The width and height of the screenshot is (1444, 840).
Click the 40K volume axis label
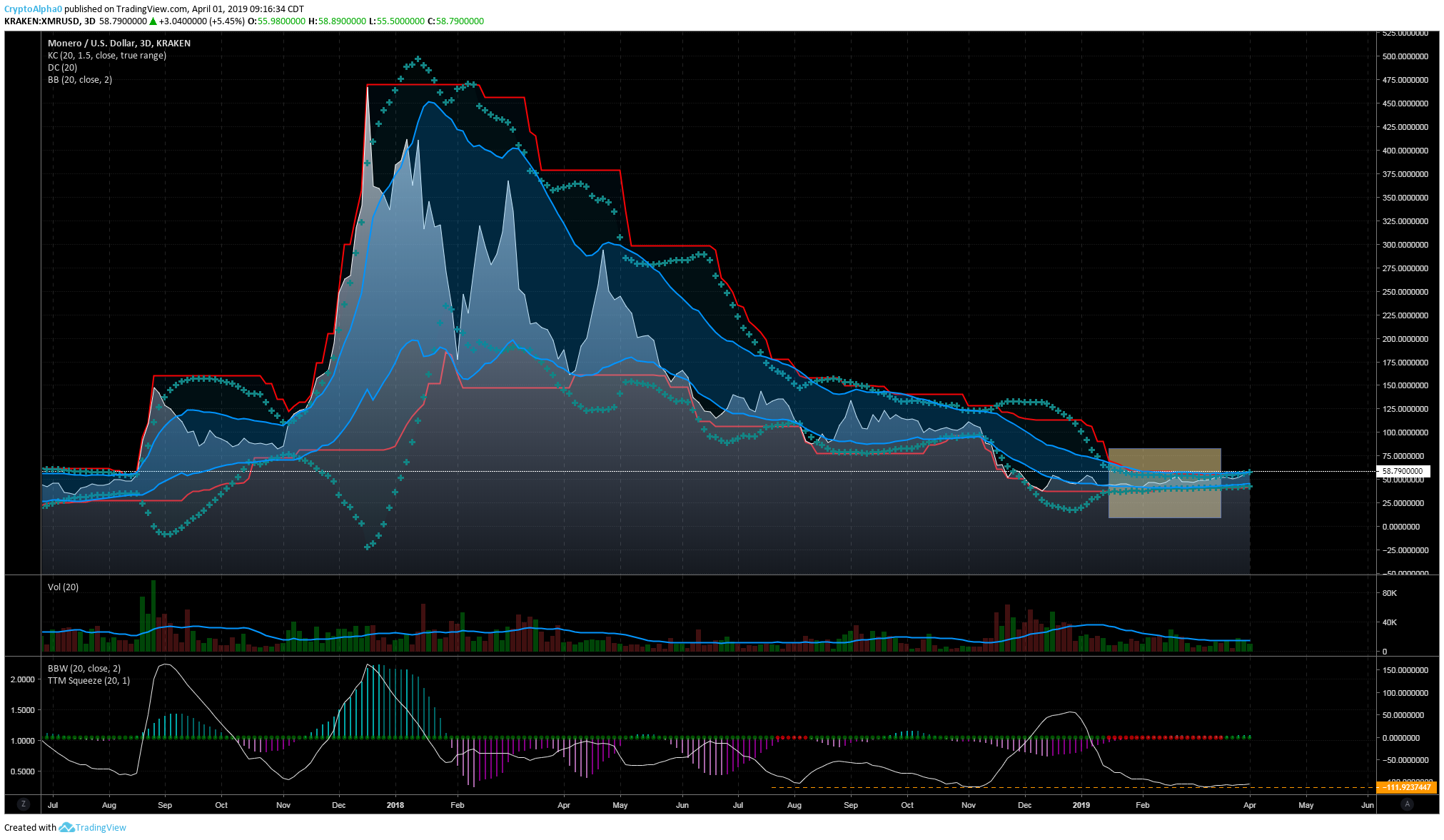1390,622
